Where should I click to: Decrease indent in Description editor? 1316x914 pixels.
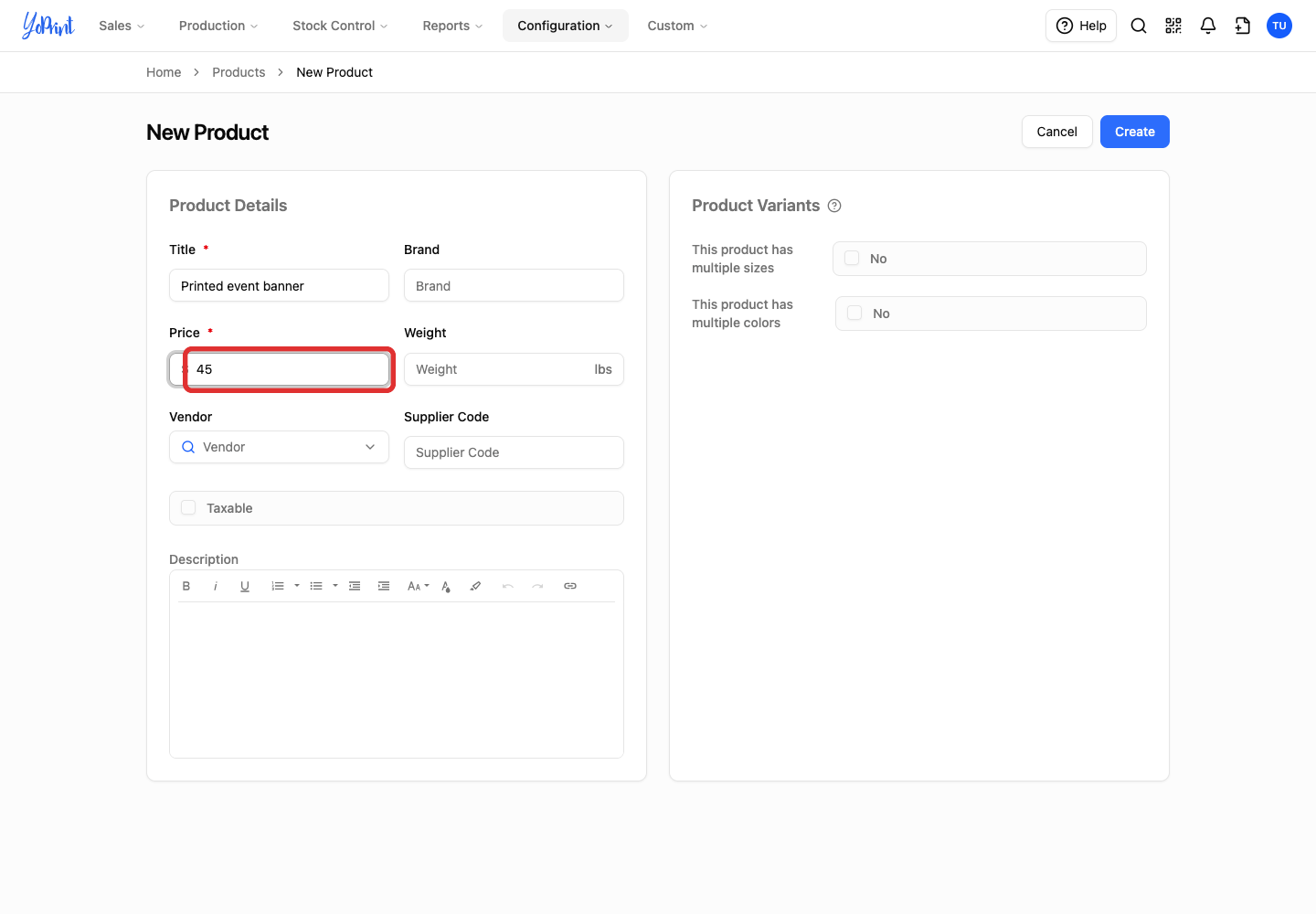(x=355, y=586)
